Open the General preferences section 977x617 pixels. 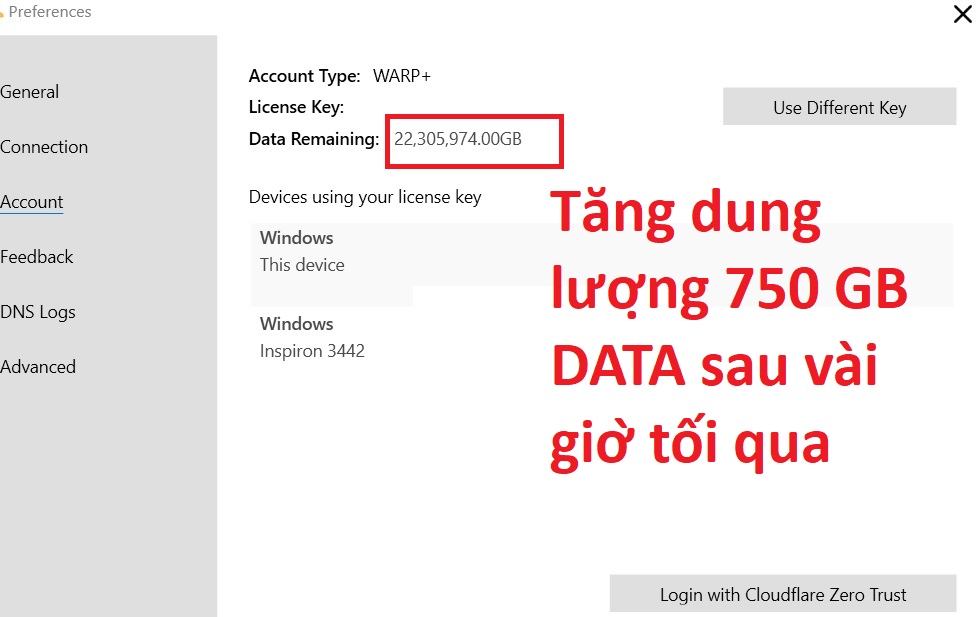(x=29, y=92)
